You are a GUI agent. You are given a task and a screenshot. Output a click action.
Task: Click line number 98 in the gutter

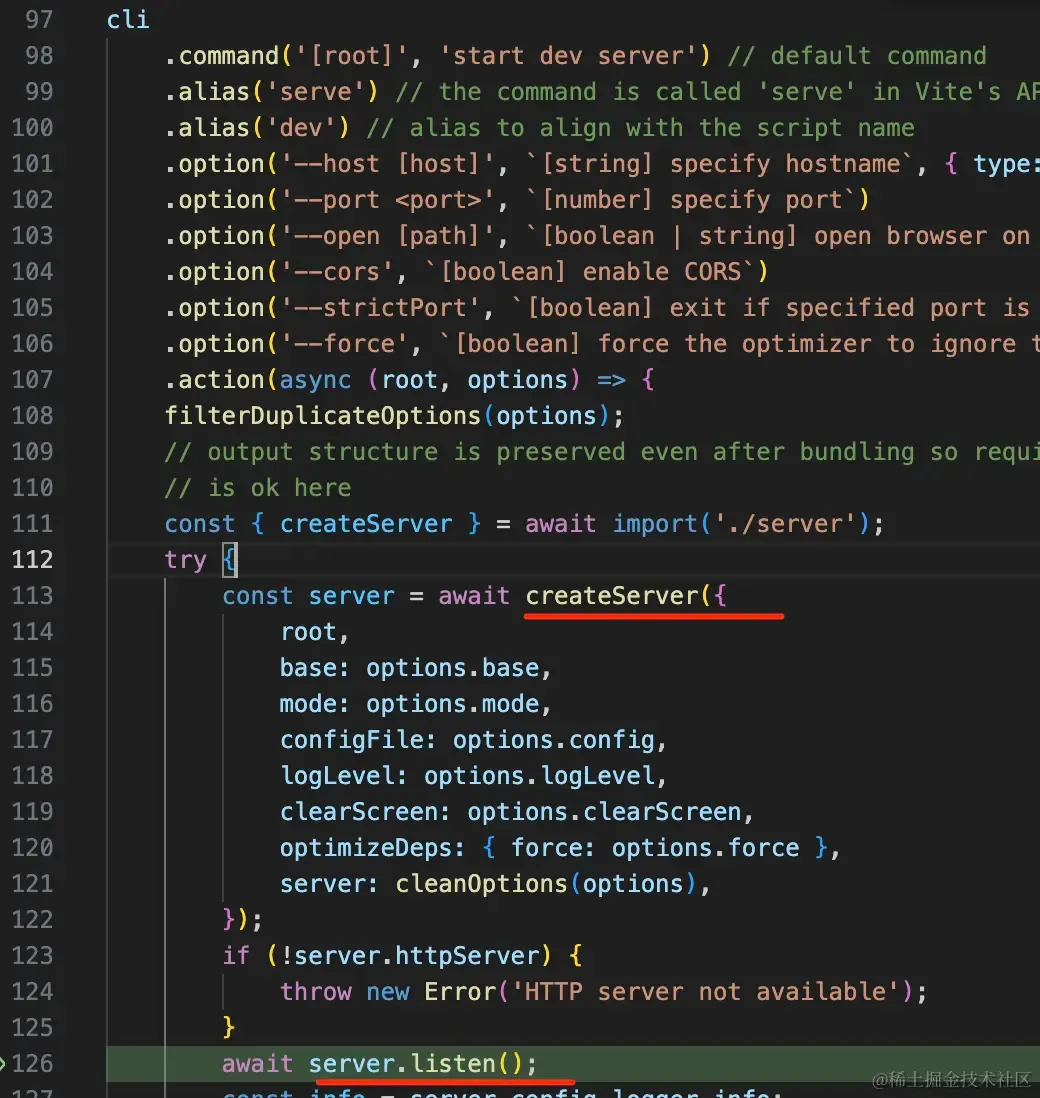[39, 55]
